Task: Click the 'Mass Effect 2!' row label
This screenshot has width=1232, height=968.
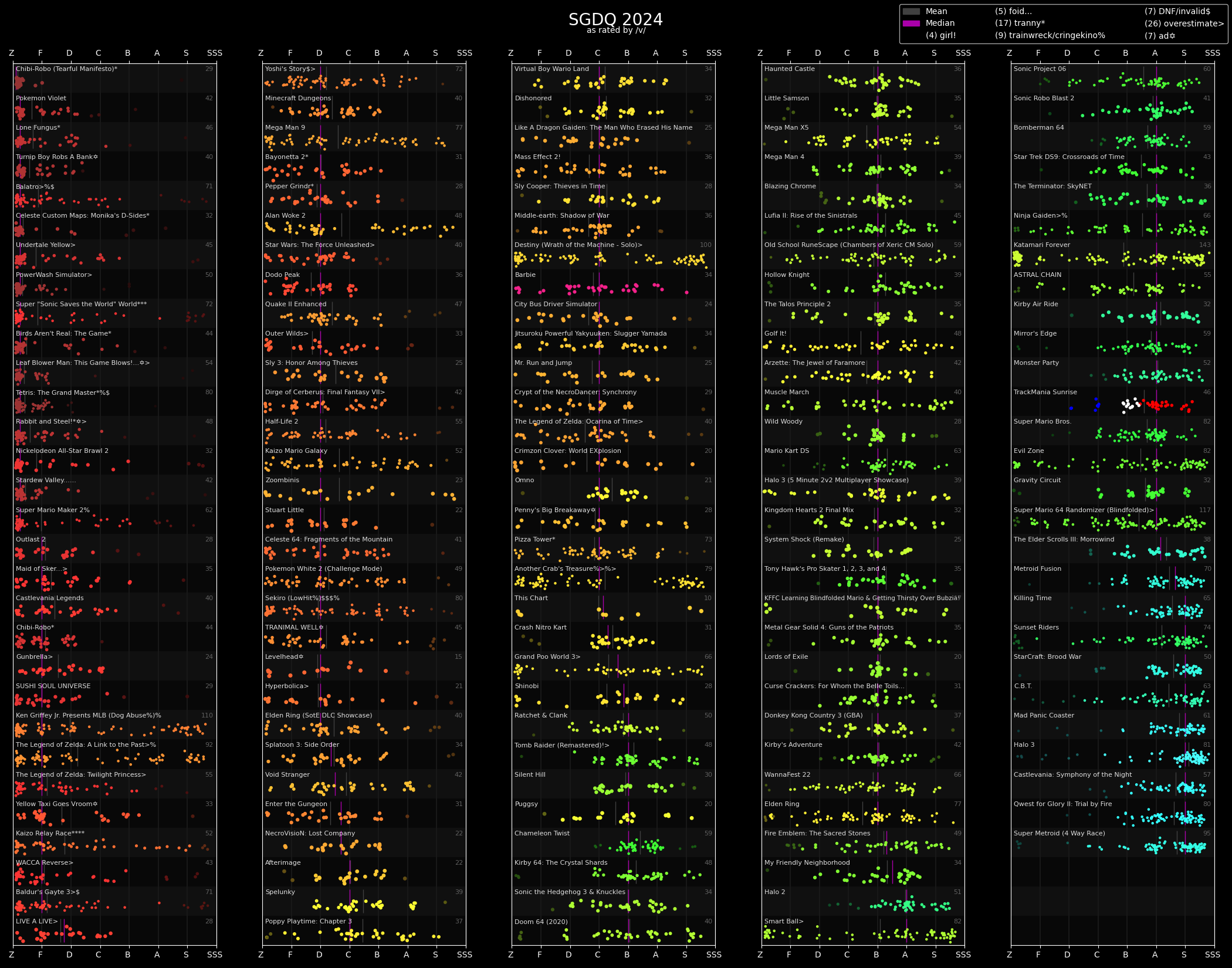Action: (x=537, y=157)
